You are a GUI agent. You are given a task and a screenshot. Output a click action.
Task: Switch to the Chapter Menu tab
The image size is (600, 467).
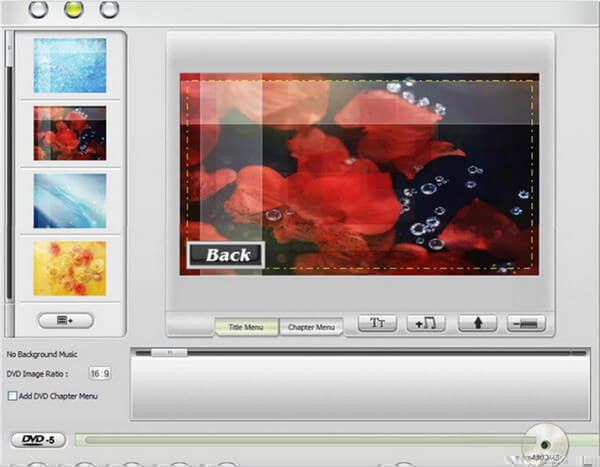point(311,327)
